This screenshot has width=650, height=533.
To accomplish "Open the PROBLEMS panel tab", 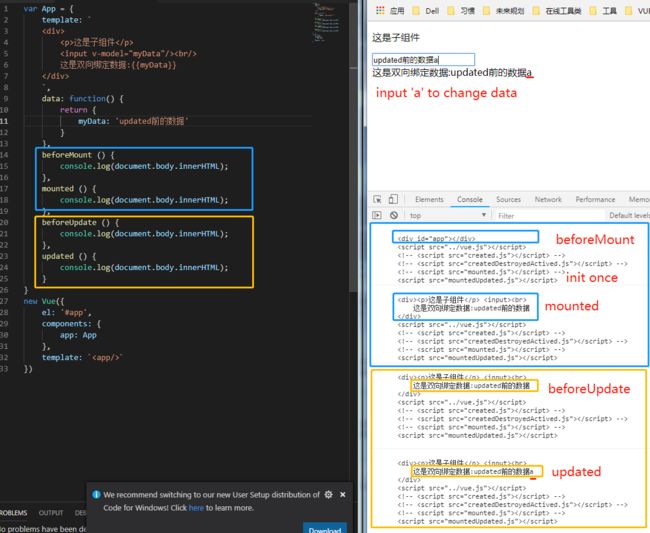I will [13, 513].
